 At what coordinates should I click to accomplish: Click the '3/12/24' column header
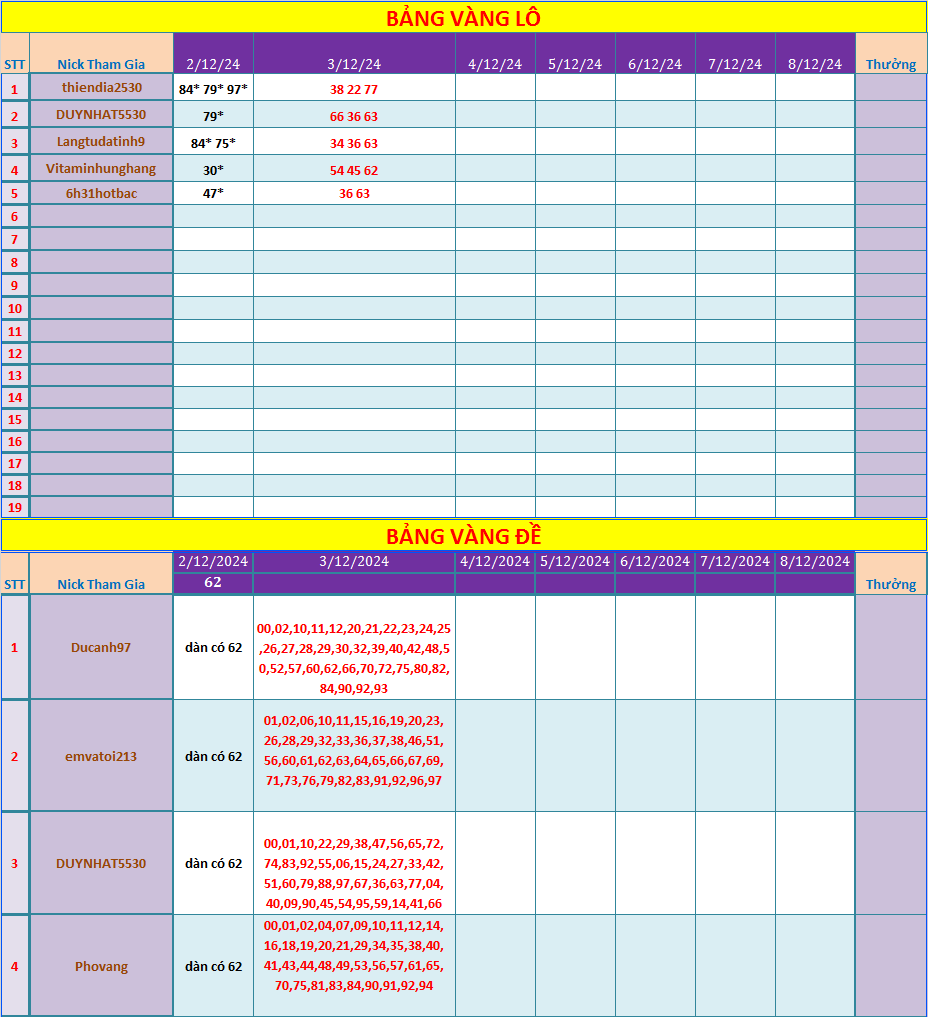coord(354,53)
